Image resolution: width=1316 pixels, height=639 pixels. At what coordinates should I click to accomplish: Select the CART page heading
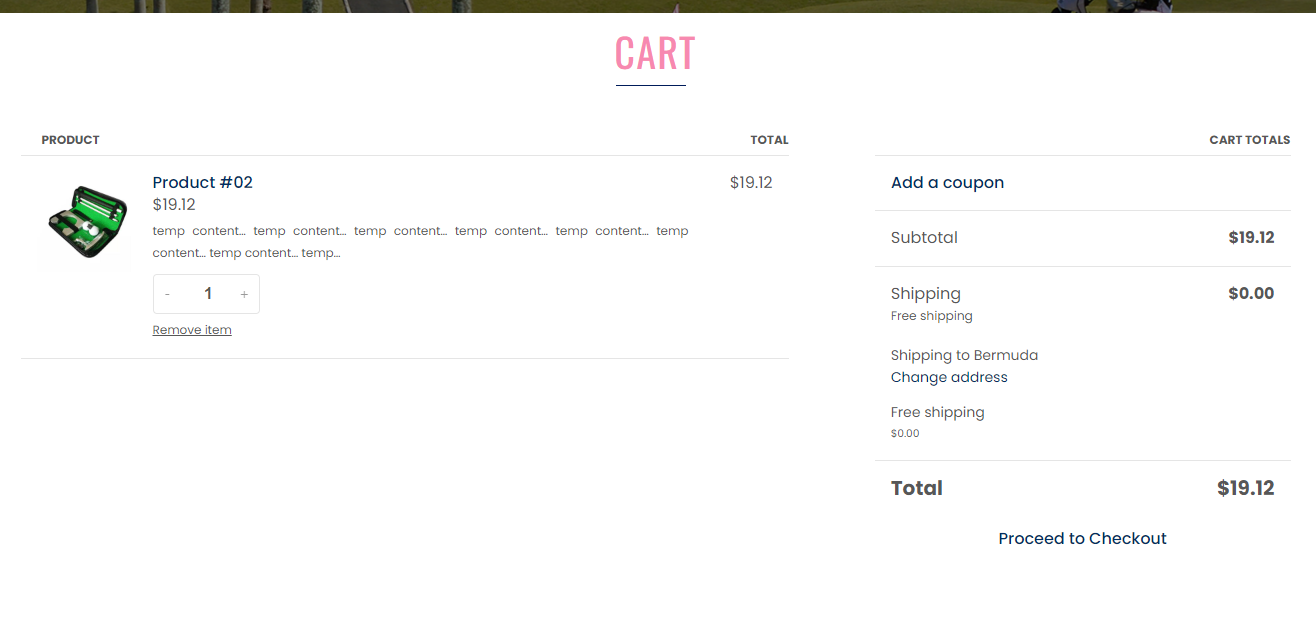pos(655,53)
